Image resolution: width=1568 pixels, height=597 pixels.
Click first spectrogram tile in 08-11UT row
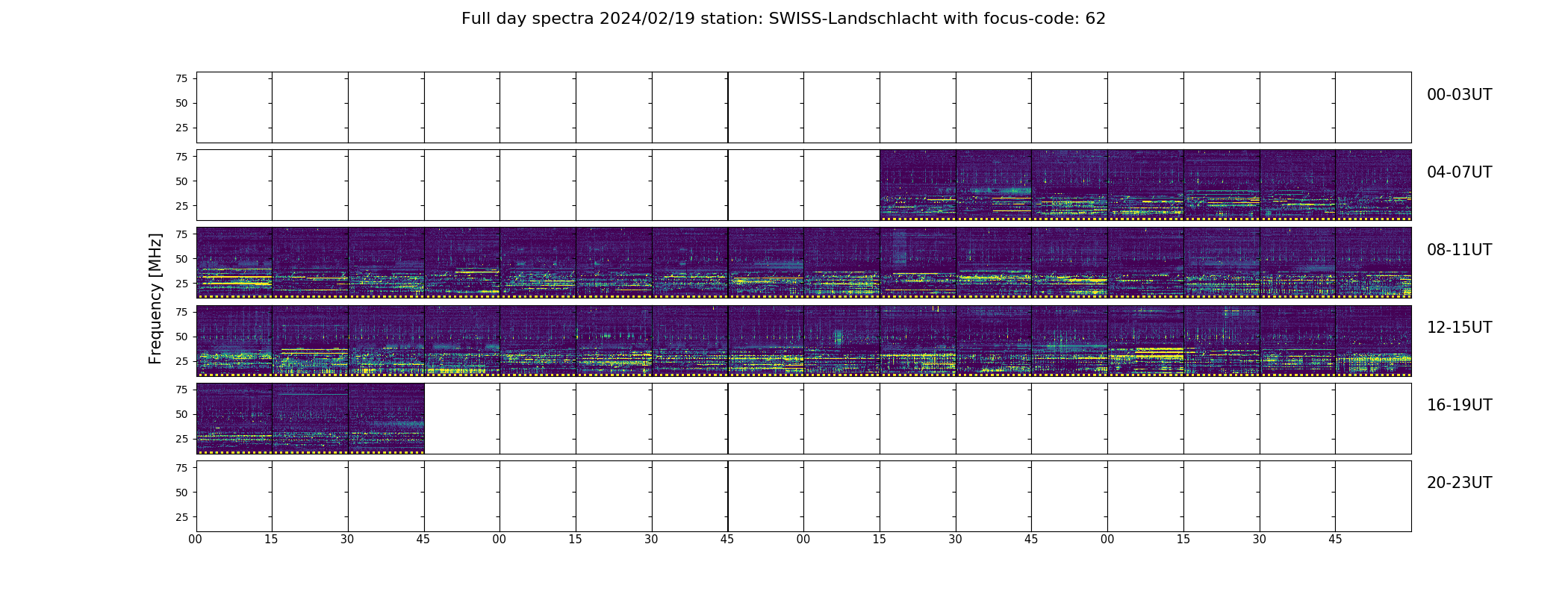pyautogui.click(x=234, y=263)
